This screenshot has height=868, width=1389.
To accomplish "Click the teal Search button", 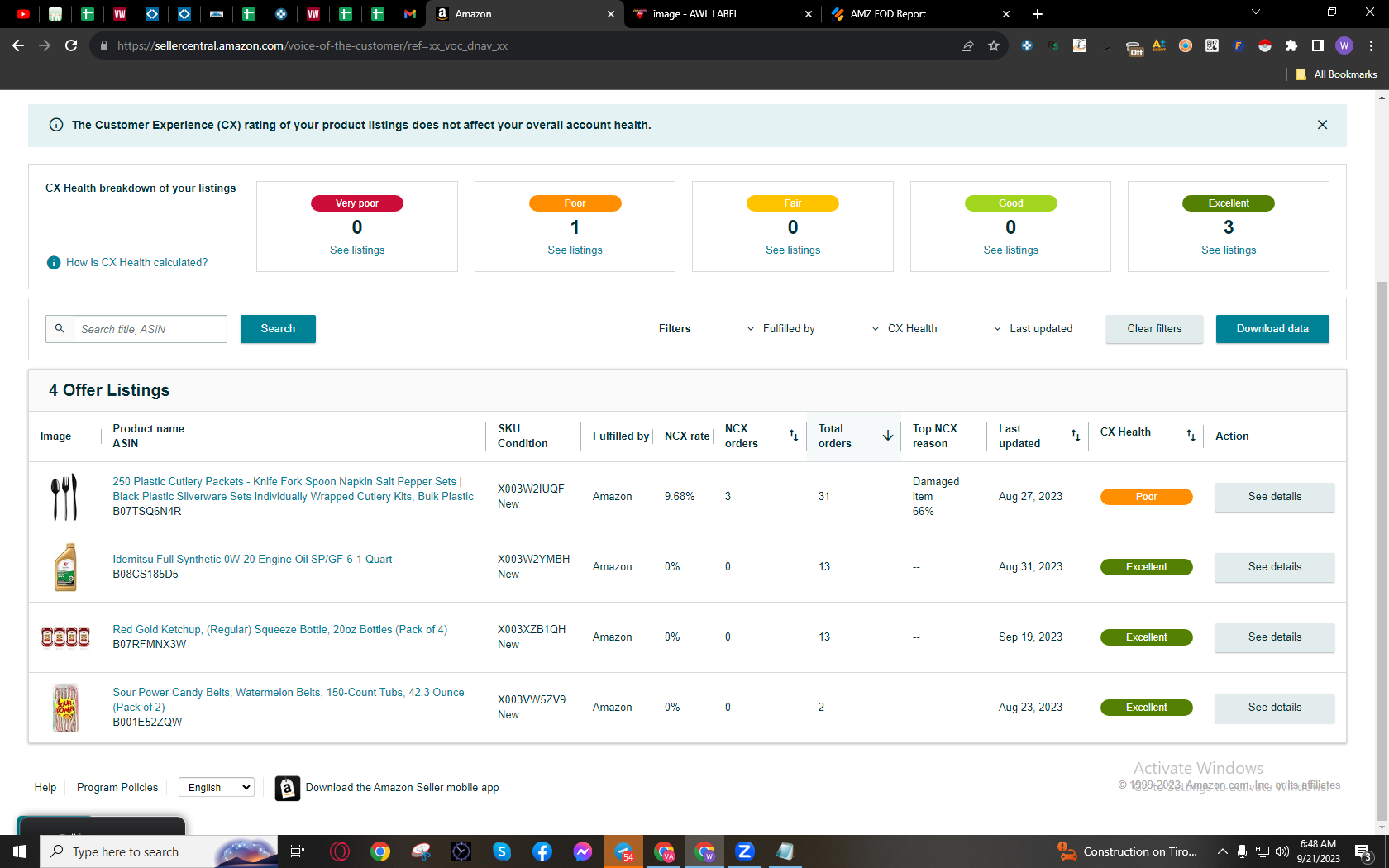I will tap(278, 329).
